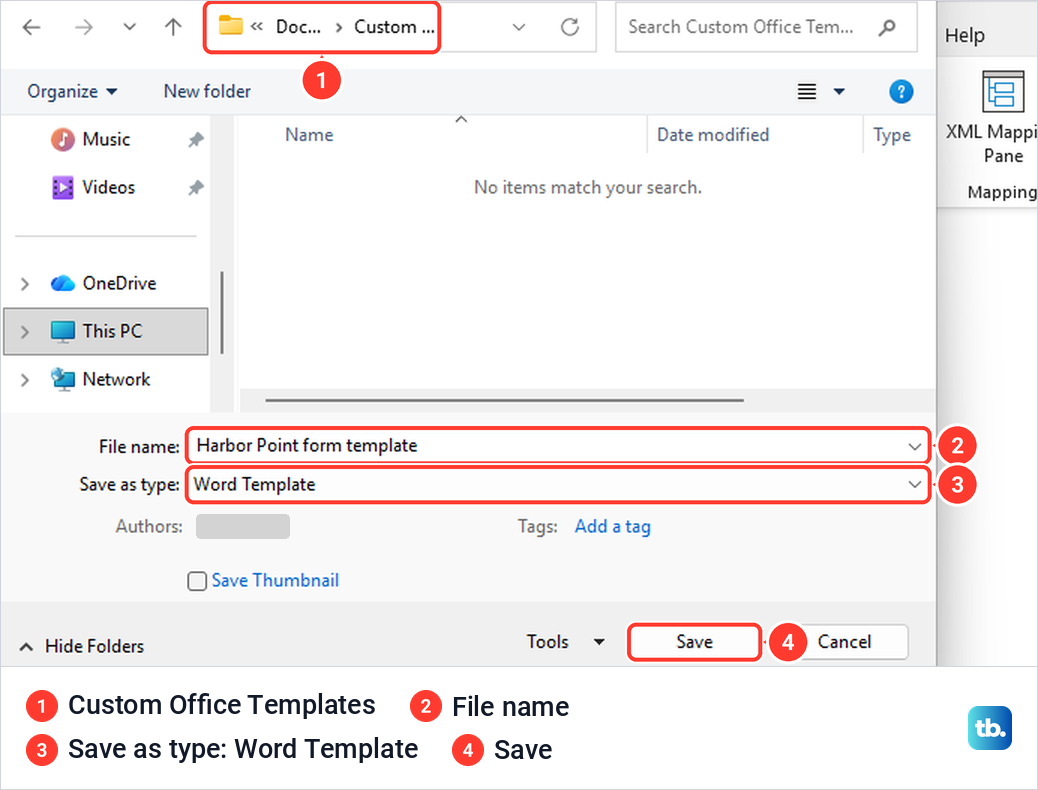Screen dimensions: 1038x790
Task: Collapse the pane with Hide Folders
Action: [x=81, y=646]
